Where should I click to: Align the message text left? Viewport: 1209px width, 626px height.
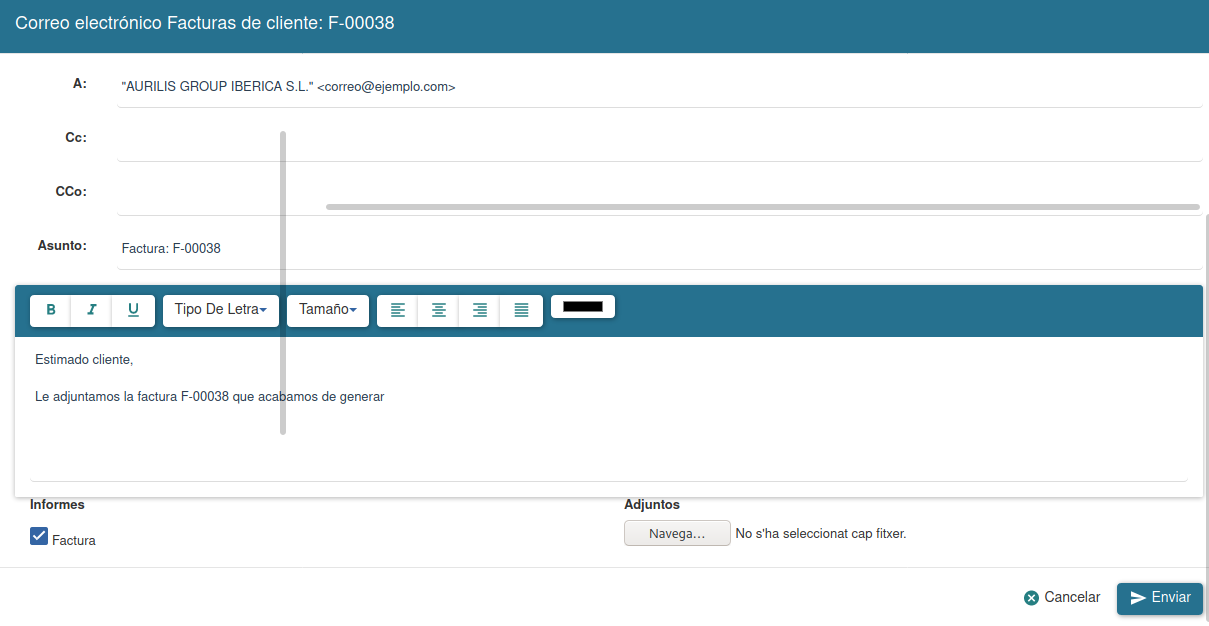[397, 310]
